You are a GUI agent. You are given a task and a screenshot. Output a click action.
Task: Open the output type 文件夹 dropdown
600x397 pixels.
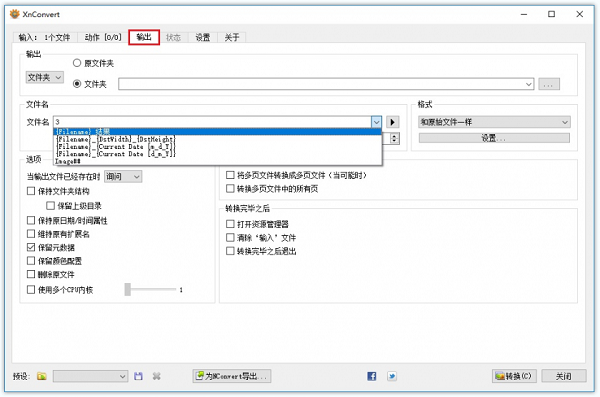coord(45,77)
